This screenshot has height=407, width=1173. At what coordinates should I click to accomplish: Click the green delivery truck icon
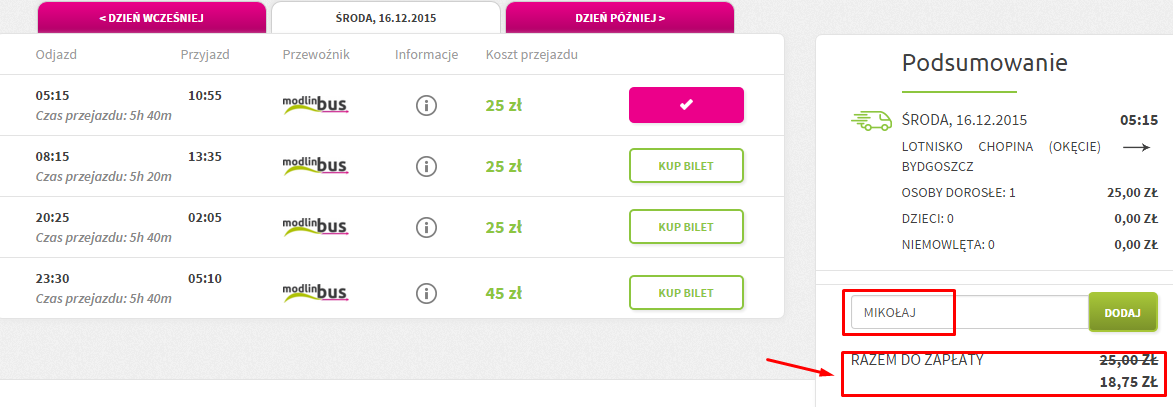coord(872,120)
